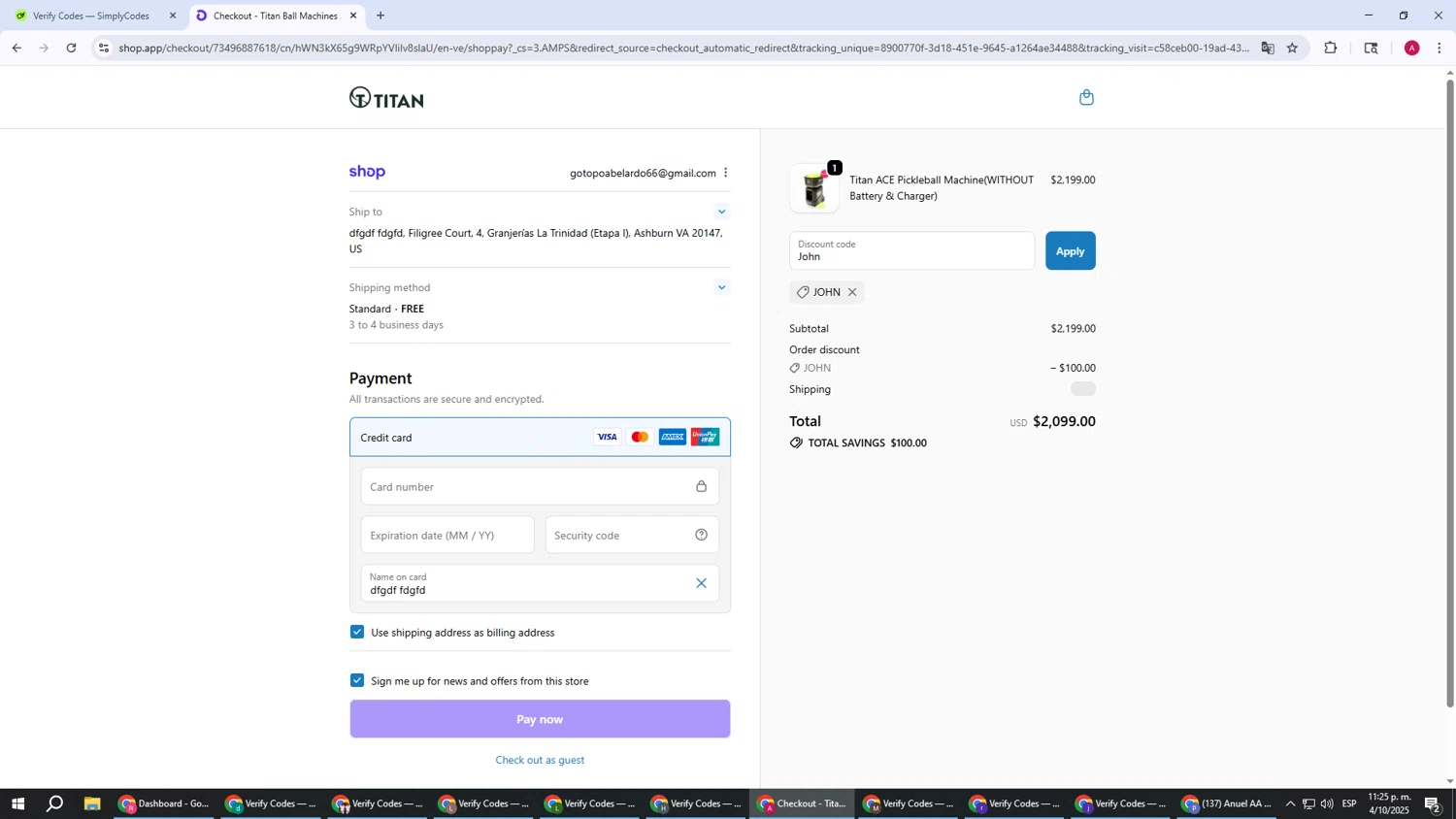The image size is (1456, 819).
Task: Click the Shop Pay logo
Action: click(367, 172)
